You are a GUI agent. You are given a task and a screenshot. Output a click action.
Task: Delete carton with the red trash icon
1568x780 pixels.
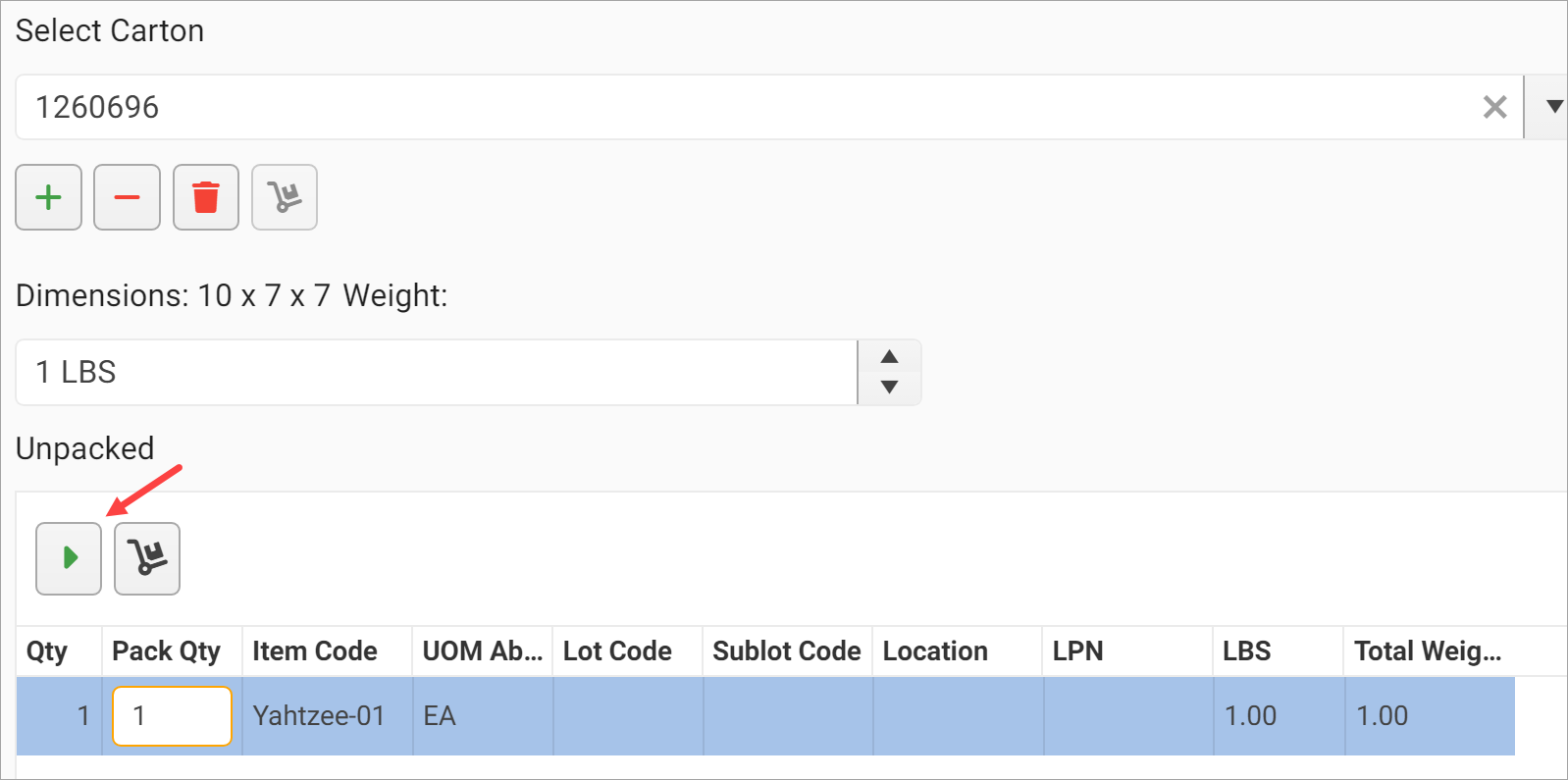(x=206, y=197)
